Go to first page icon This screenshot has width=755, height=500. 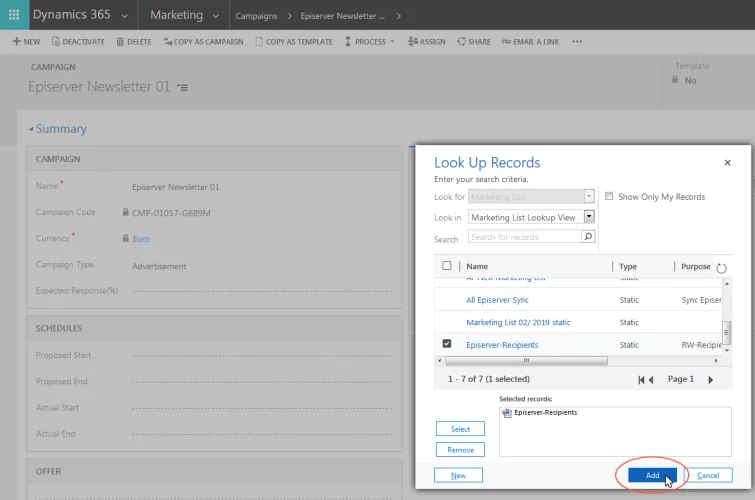tap(641, 380)
